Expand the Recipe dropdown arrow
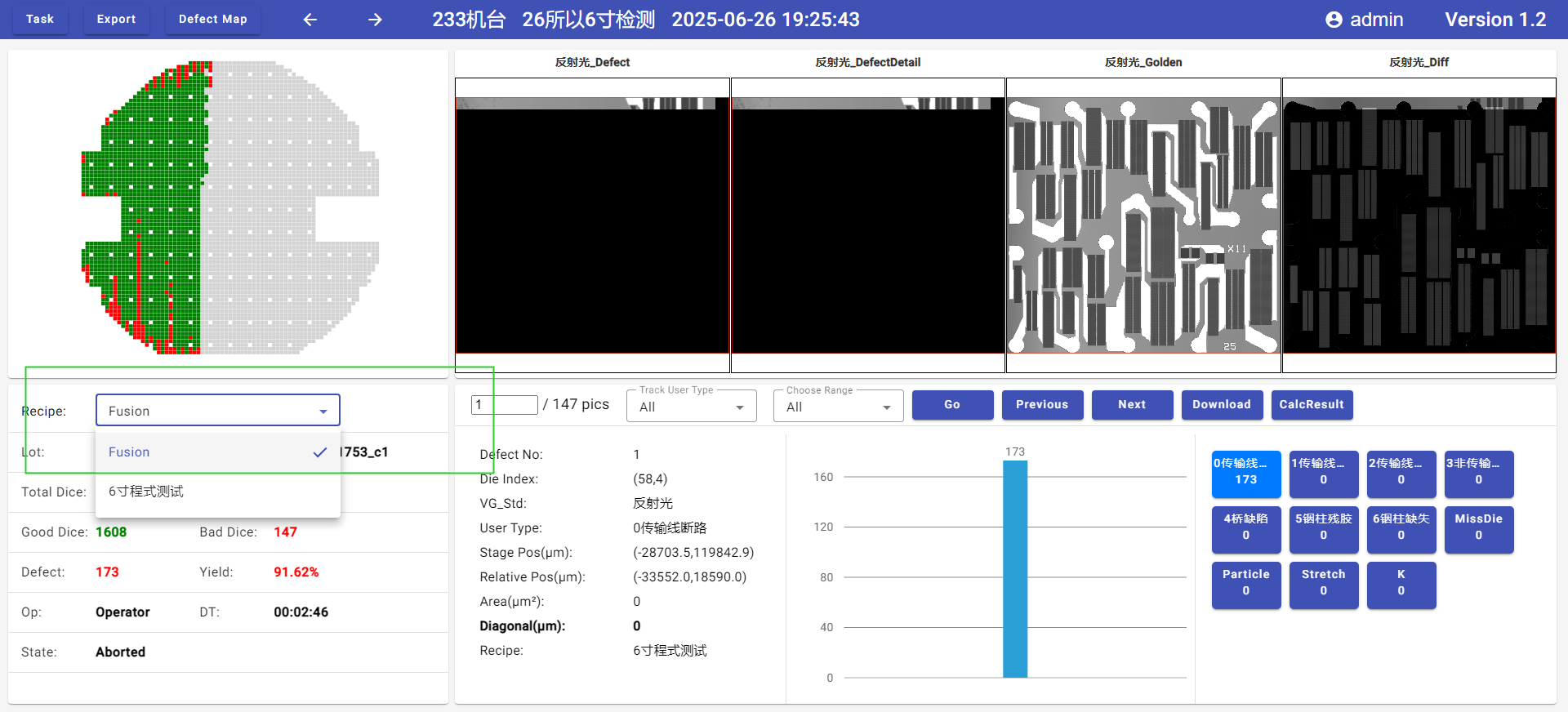 tap(323, 412)
